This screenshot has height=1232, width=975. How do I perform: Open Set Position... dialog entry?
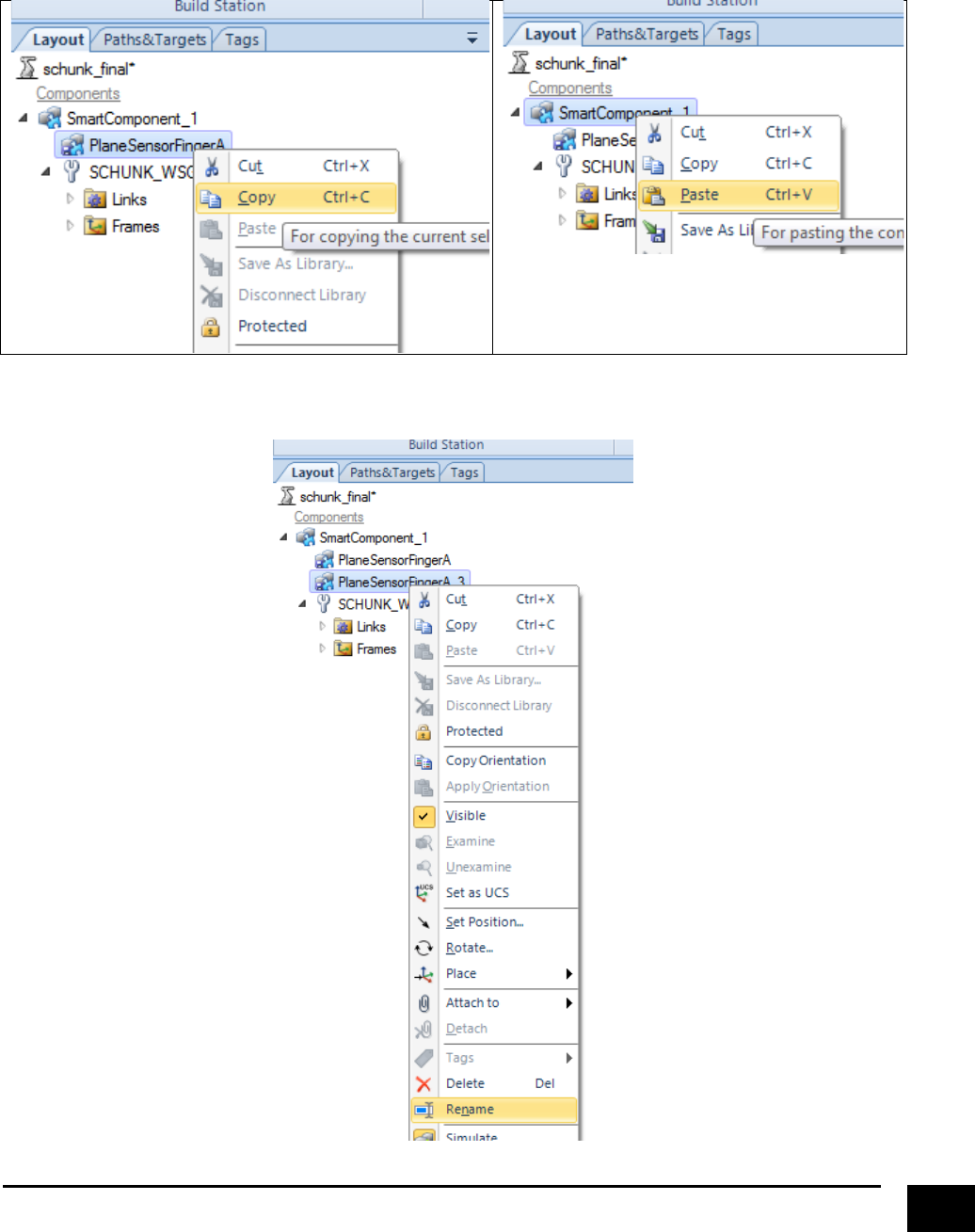485,921
